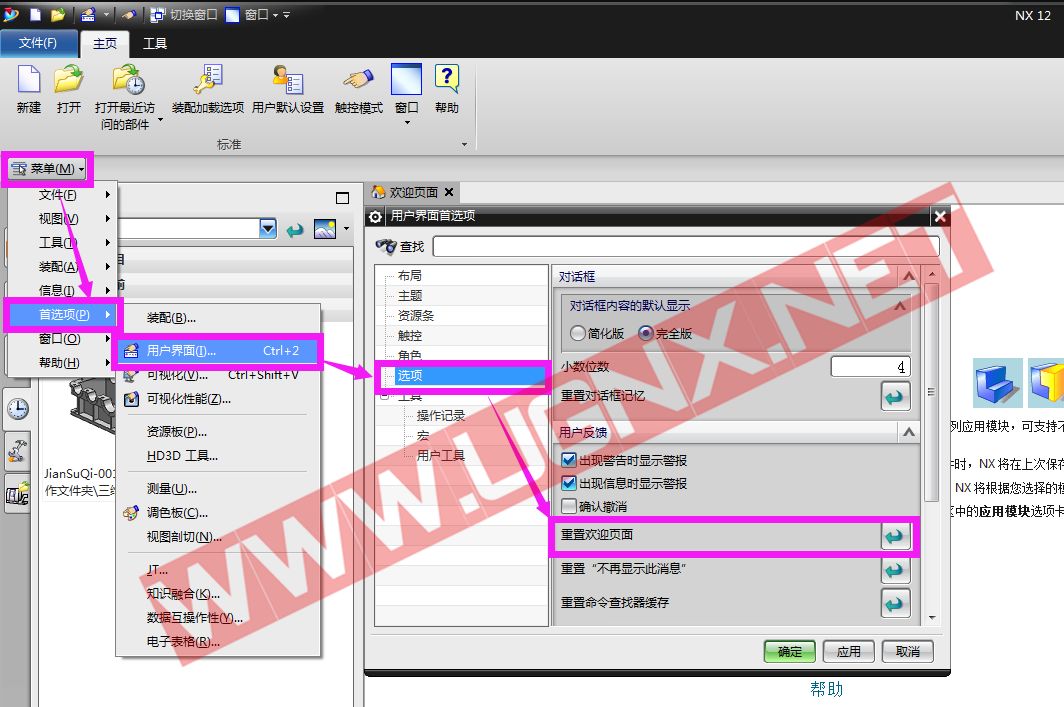1064x707 pixels.
Task: Expand the 标准 group options arrow
Action: click(x=464, y=145)
